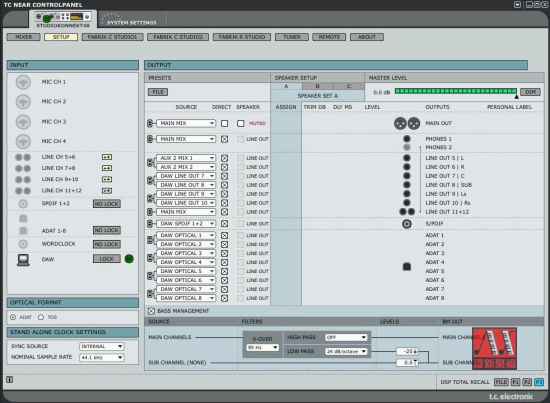Toggle Direct checkbox for DAW OPTICAL 1
This screenshot has height=403, width=550.
[224, 236]
